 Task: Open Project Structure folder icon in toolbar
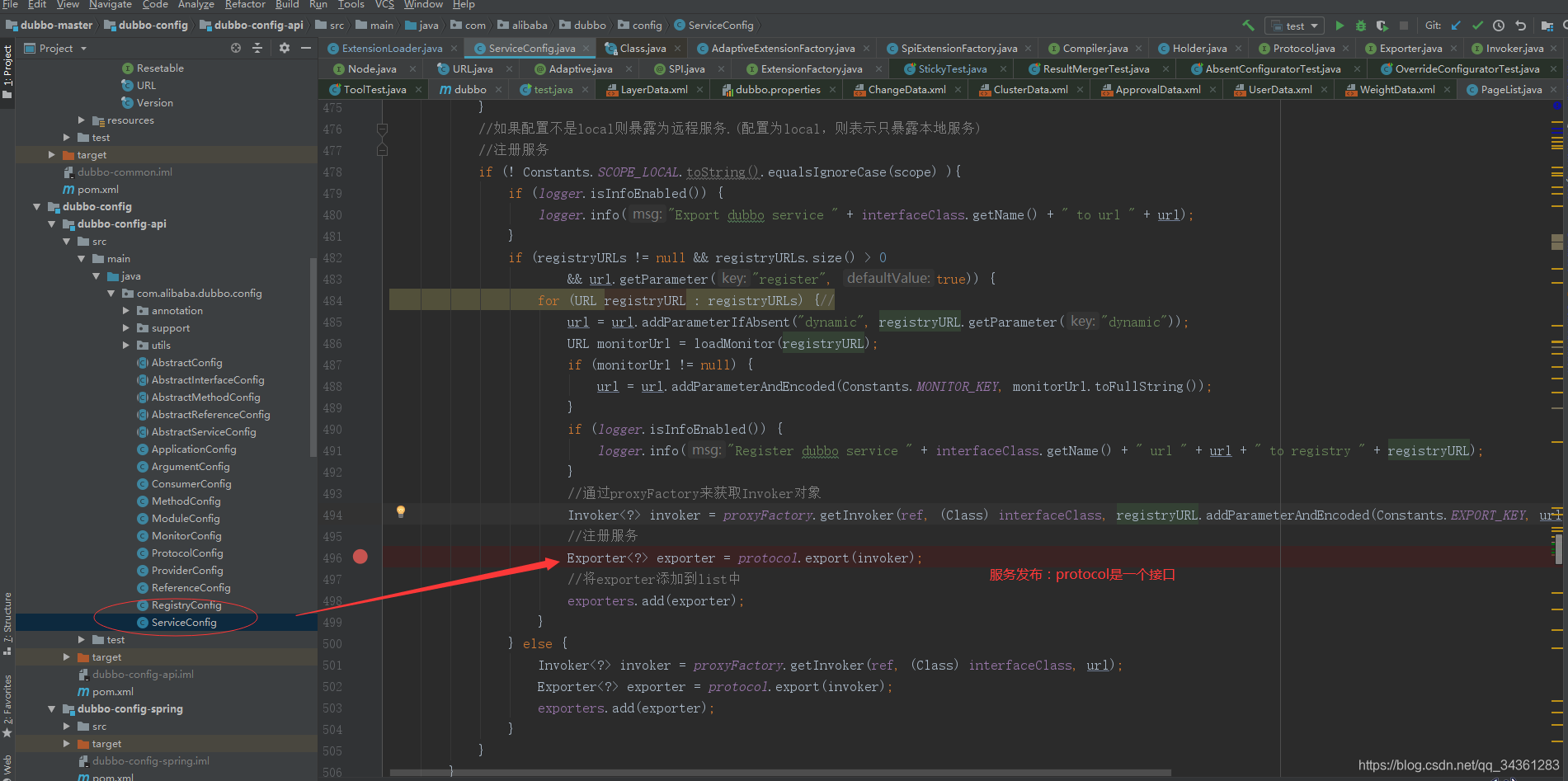(1547, 26)
